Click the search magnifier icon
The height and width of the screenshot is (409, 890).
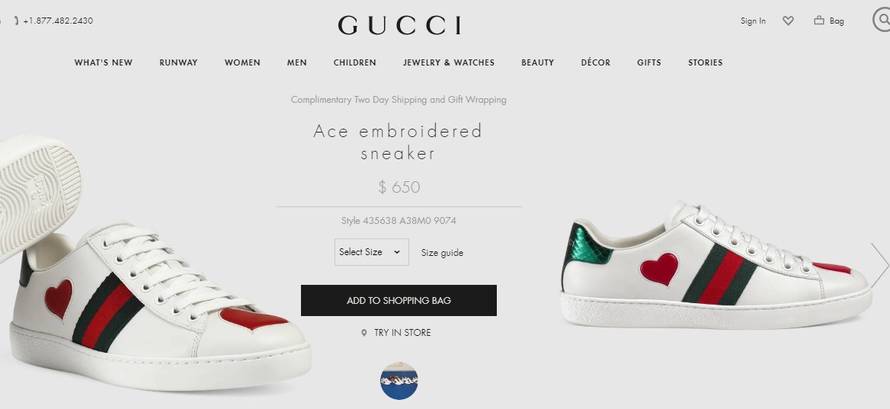[882, 20]
